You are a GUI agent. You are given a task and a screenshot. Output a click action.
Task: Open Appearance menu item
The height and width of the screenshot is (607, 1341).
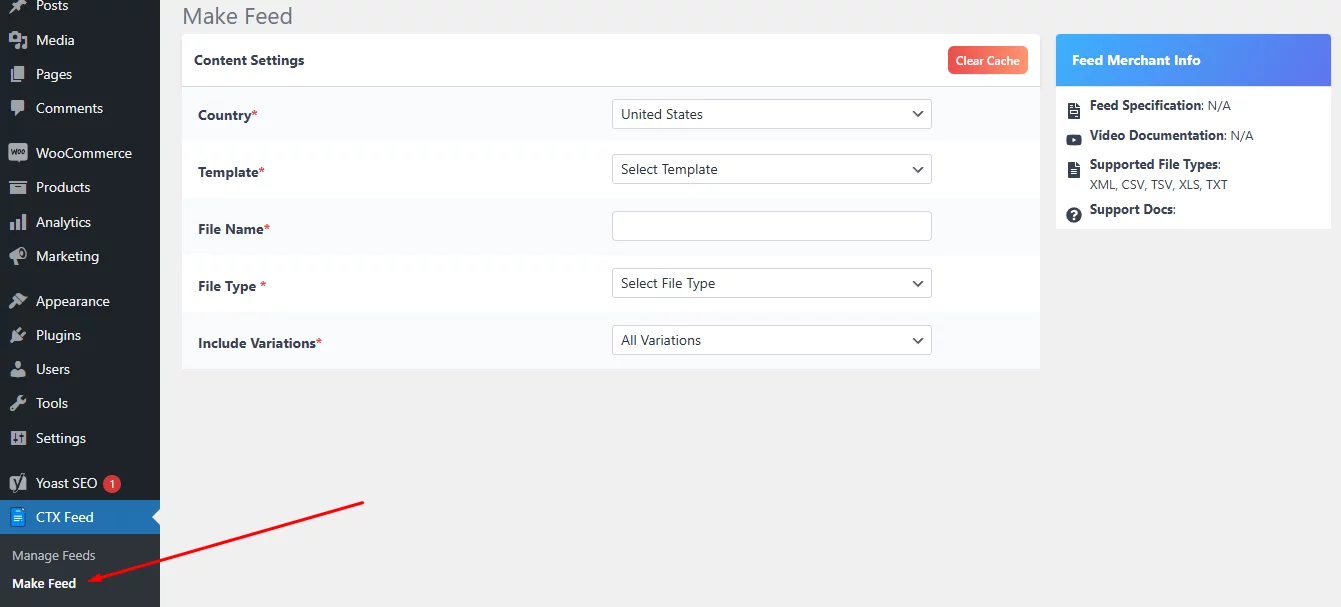point(80,301)
